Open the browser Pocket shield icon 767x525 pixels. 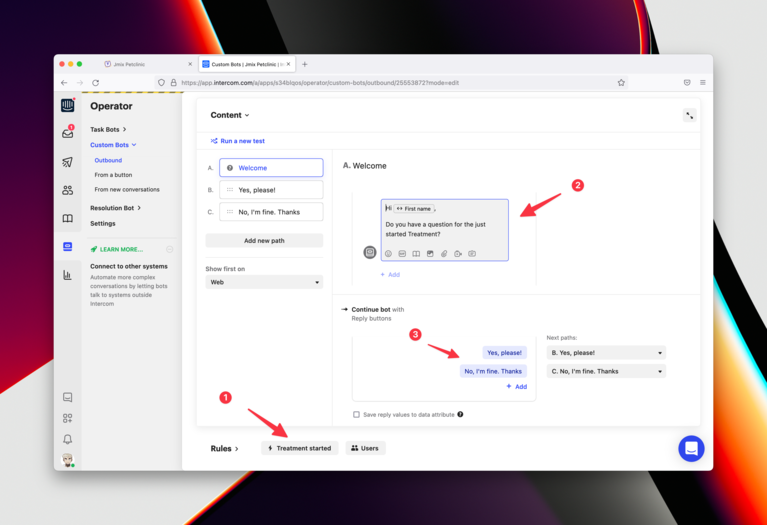tap(687, 83)
